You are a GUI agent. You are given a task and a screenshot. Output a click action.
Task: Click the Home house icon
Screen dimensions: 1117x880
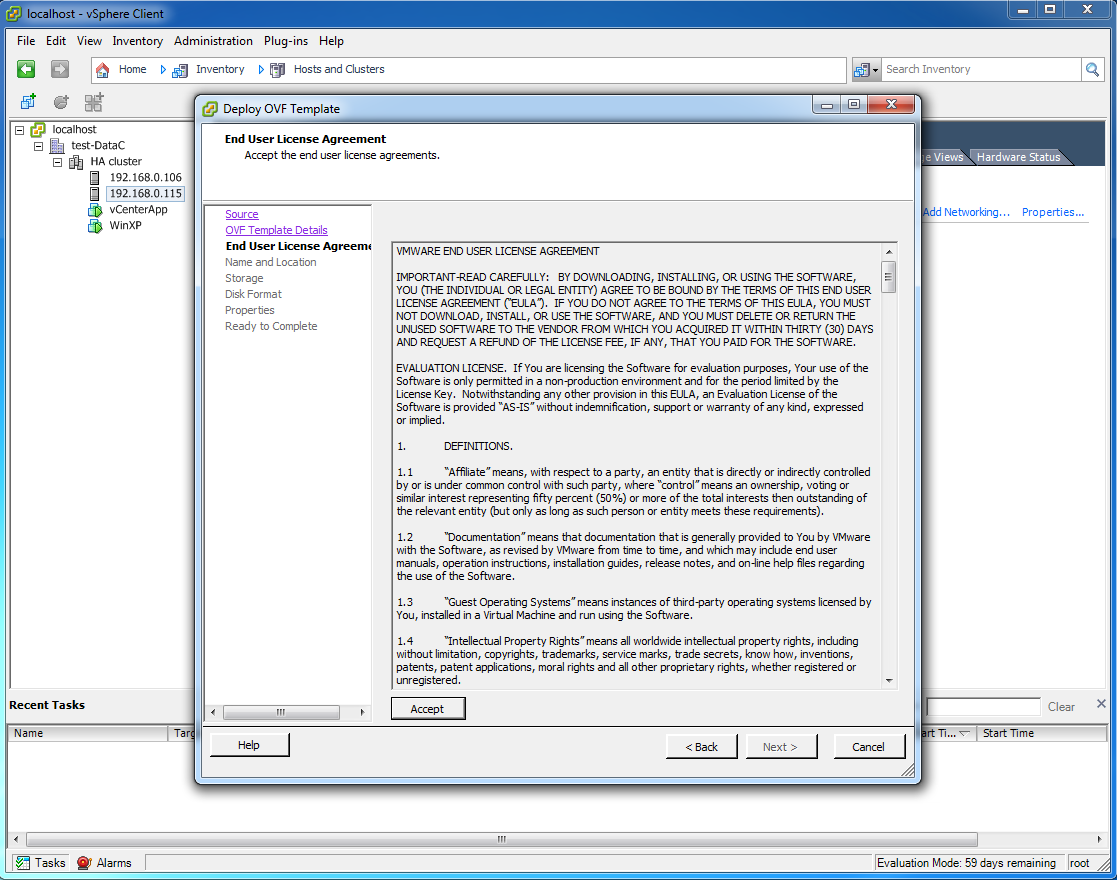103,70
